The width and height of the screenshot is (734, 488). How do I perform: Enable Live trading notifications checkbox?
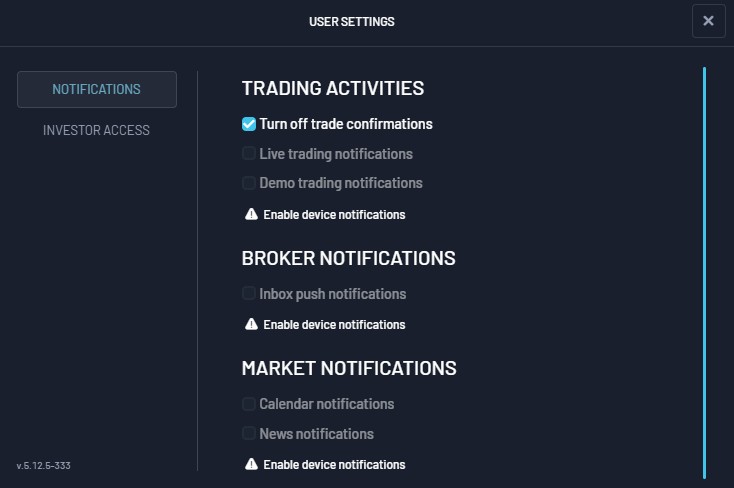[249, 153]
